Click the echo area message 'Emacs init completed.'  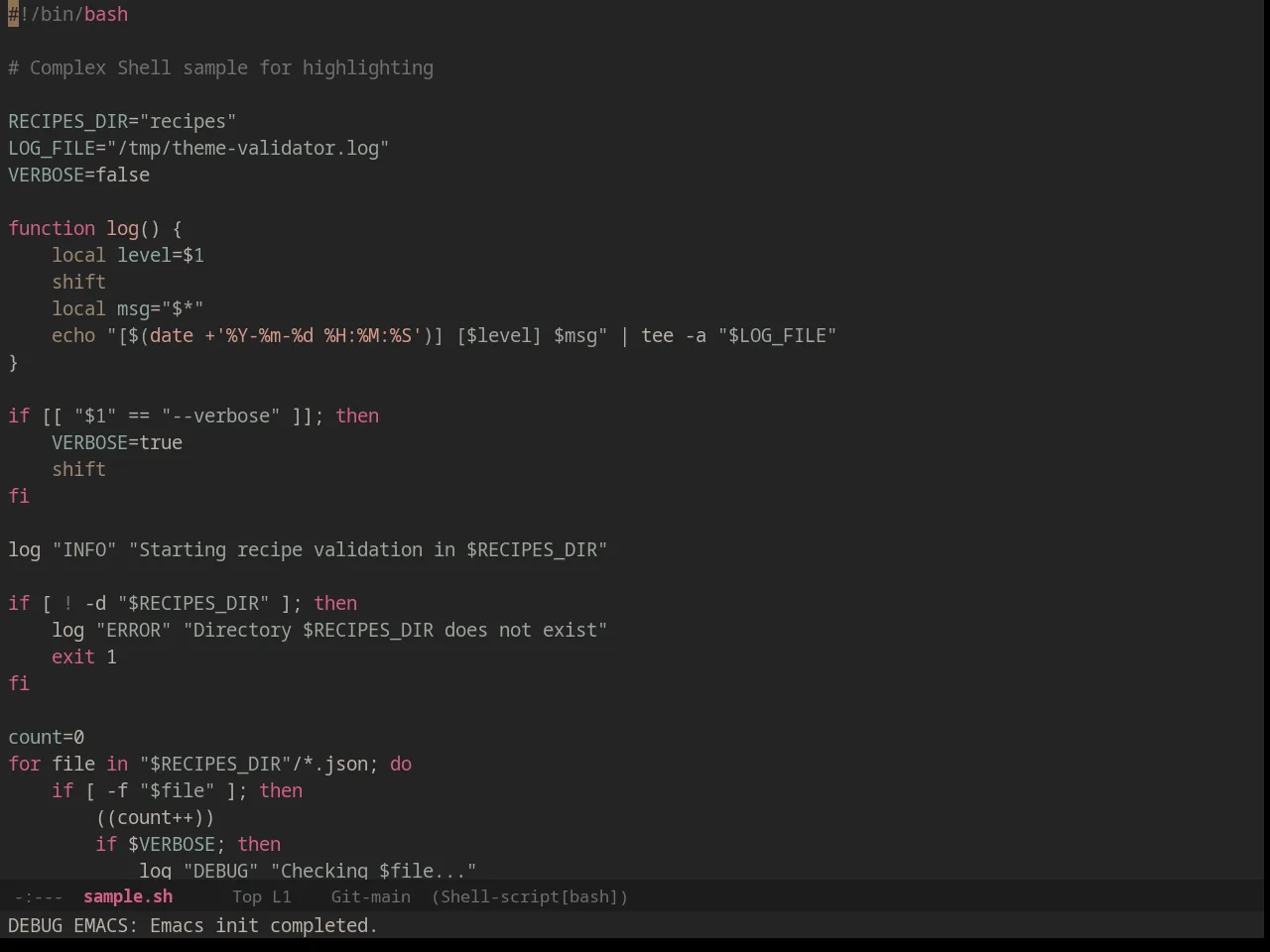click(x=264, y=925)
